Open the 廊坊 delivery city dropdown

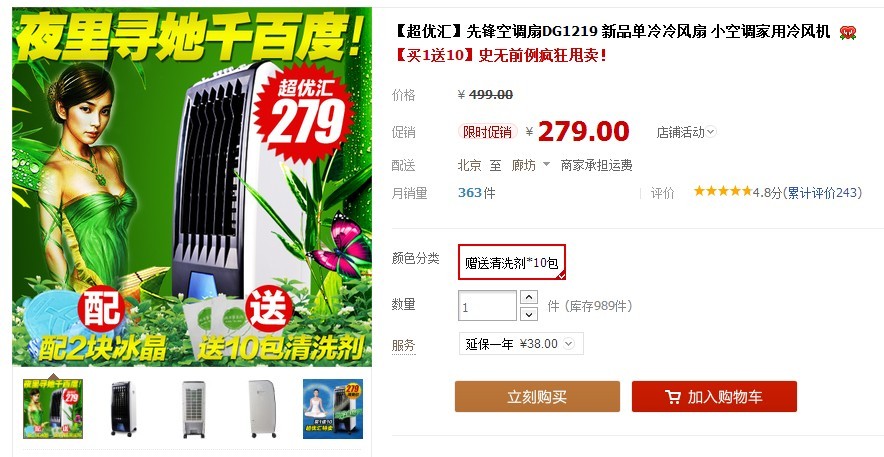point(531,165)
